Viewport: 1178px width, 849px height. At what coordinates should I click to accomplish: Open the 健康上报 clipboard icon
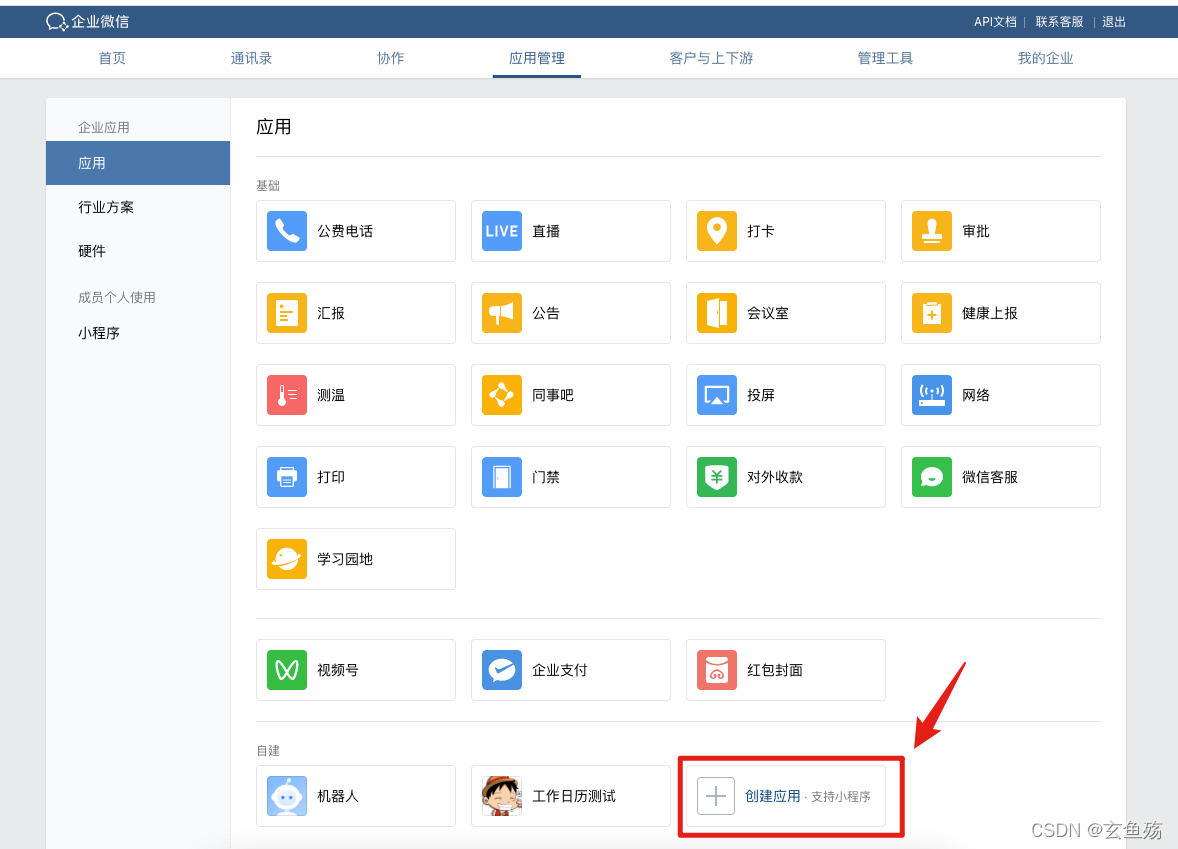(x=931, y=313)
